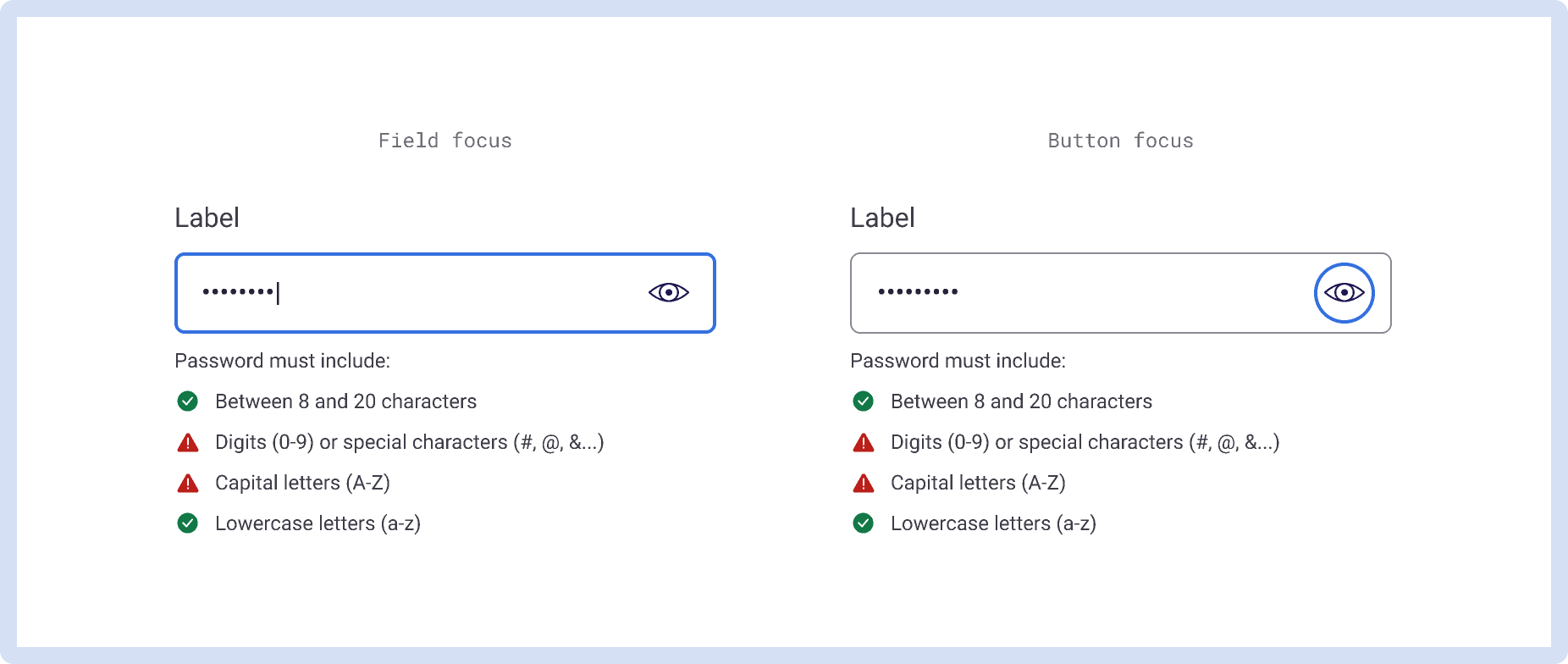Click the password field under Button focus
1568x664 pixels.
[x=1075, y=293]
